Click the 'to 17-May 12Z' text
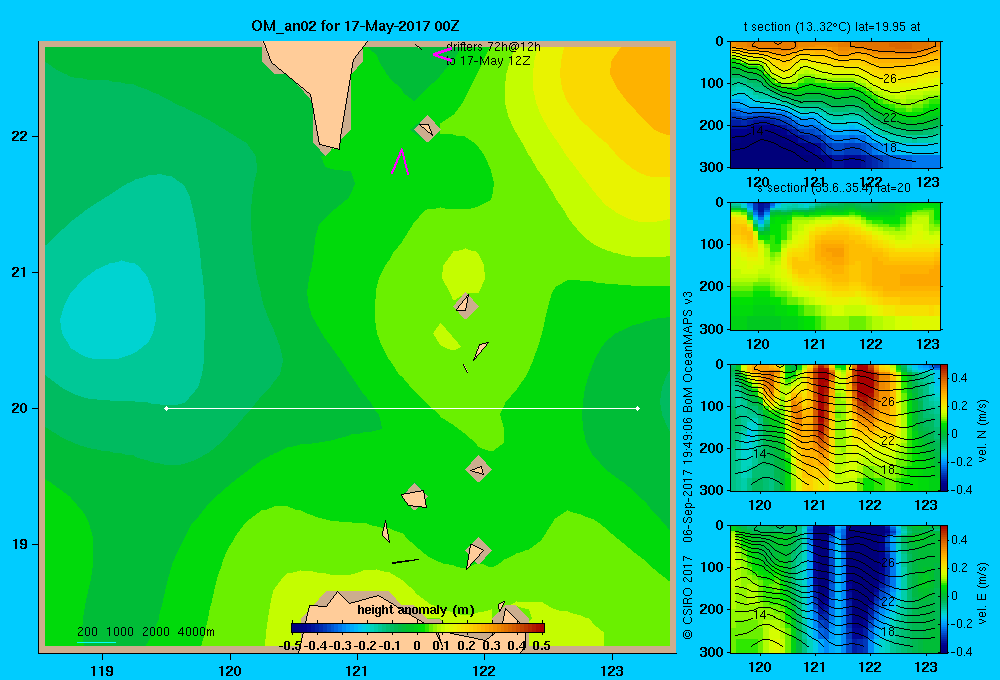The width and height of the screenshot is (1000, 680). click(488, 61)
